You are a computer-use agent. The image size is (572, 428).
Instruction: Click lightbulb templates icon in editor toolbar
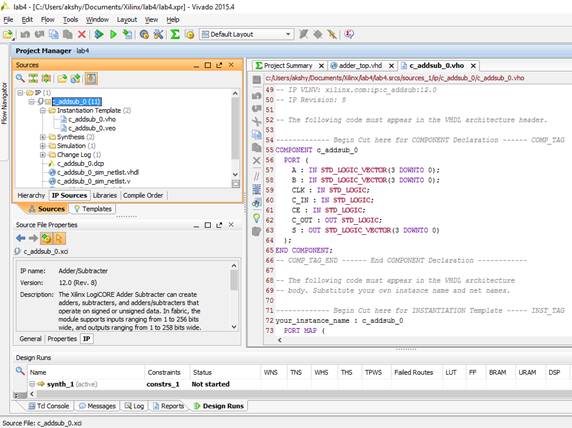(x=257, y=218)
